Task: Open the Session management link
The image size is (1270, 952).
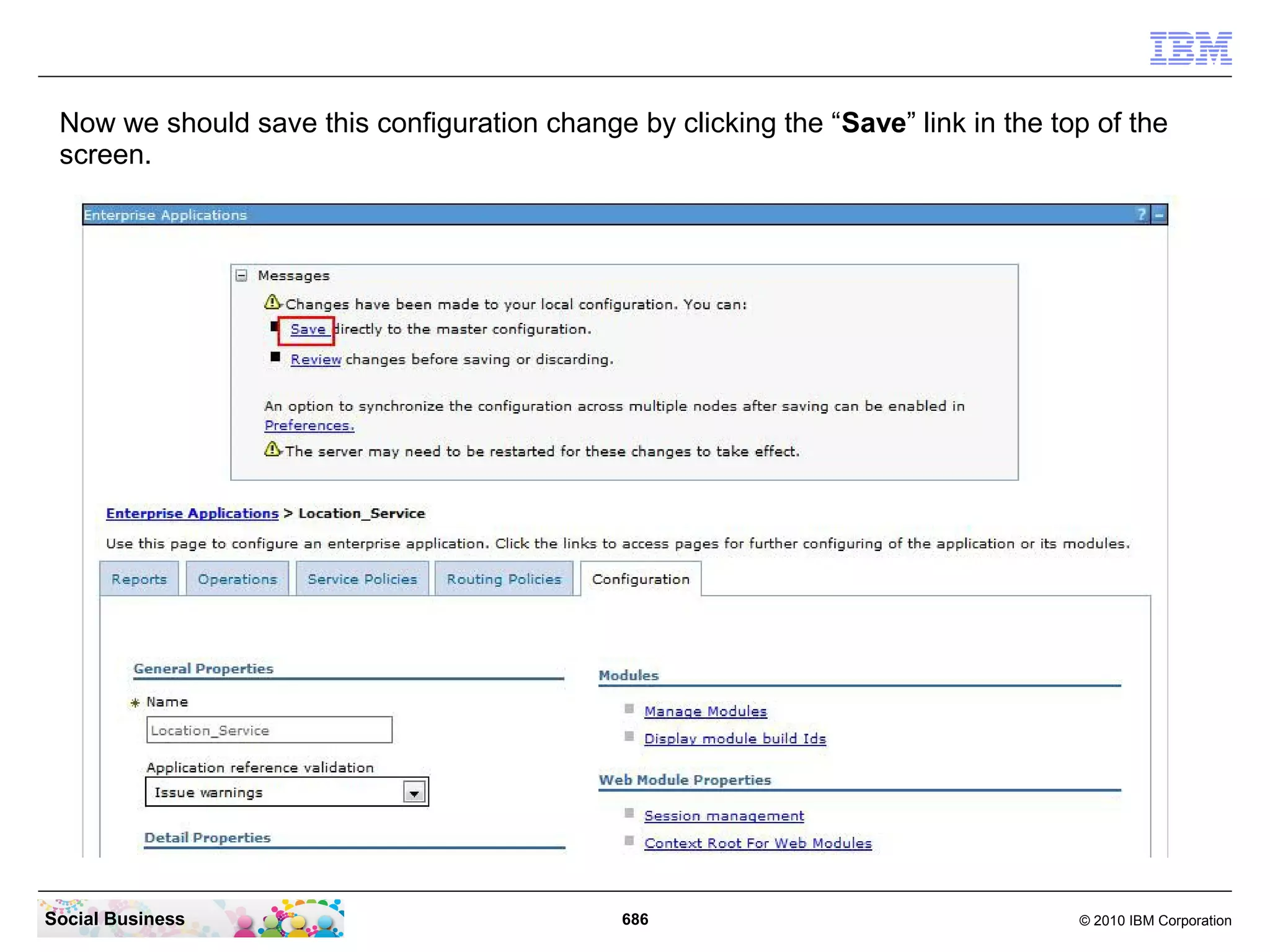Action: click(724, 816)
